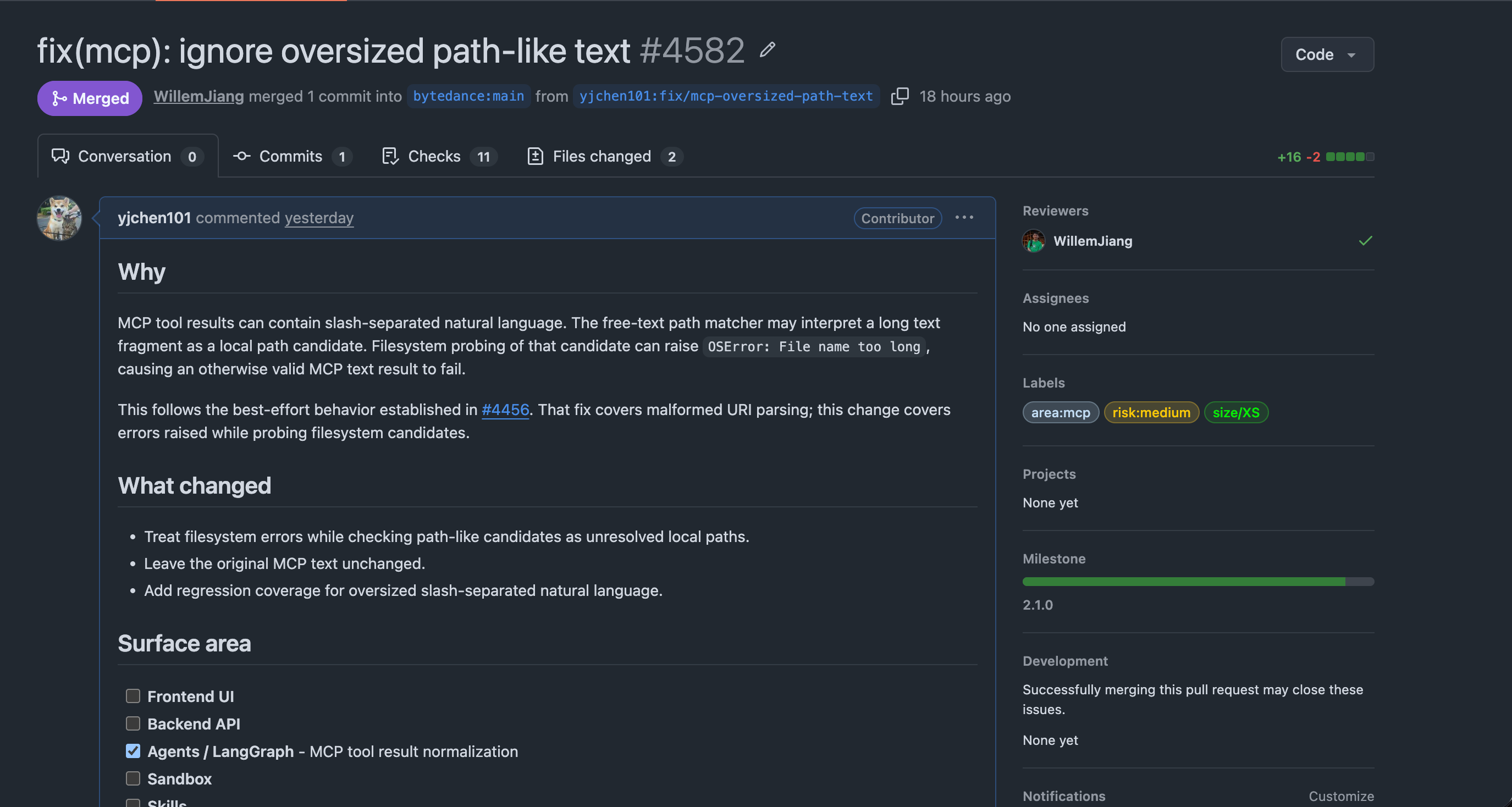Toggle the Frontend UI checkbox
Screen dimensions: 1512x807
coord(133,696)
